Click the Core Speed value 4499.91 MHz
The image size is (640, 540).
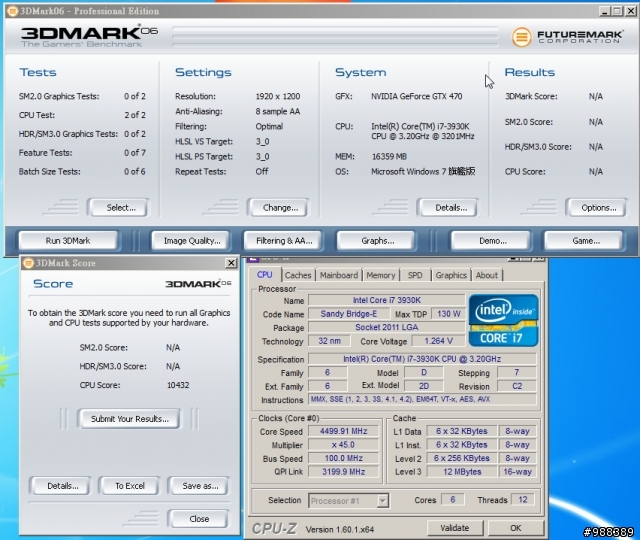[x=344, y=431]
